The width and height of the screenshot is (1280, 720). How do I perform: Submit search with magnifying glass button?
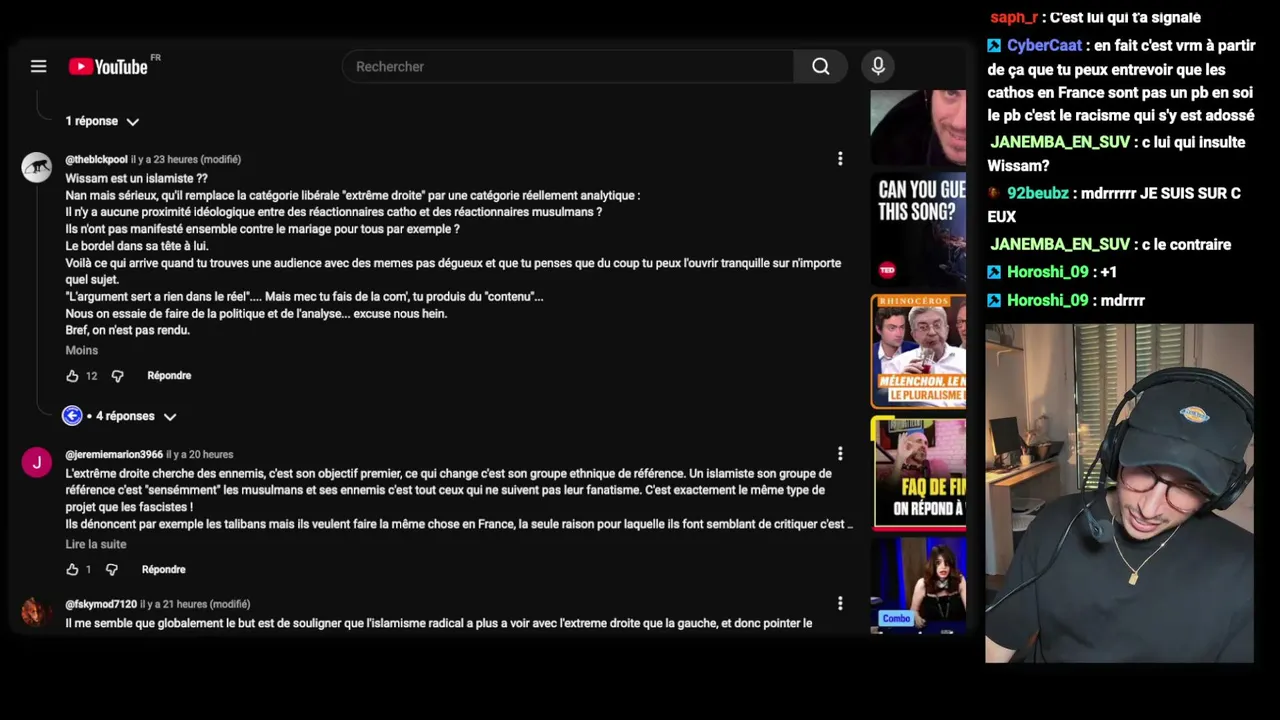point(821,66)
